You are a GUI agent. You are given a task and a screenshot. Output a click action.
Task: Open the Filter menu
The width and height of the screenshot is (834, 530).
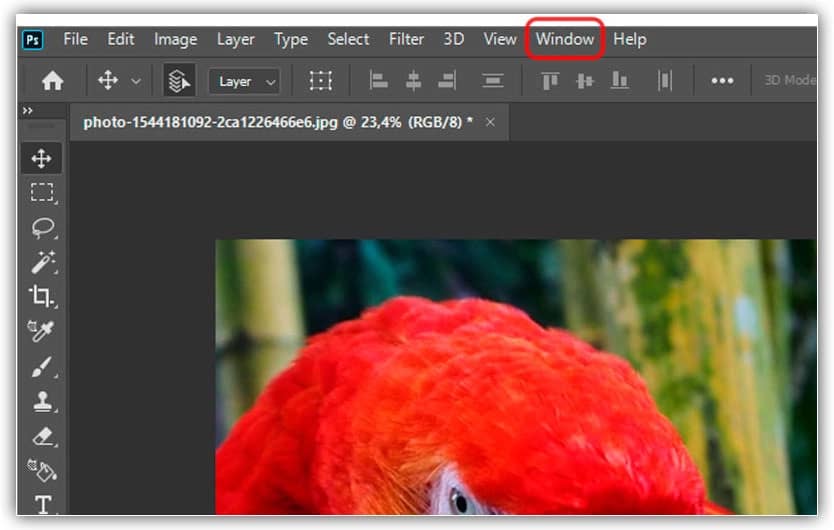(x=406, y=39)
